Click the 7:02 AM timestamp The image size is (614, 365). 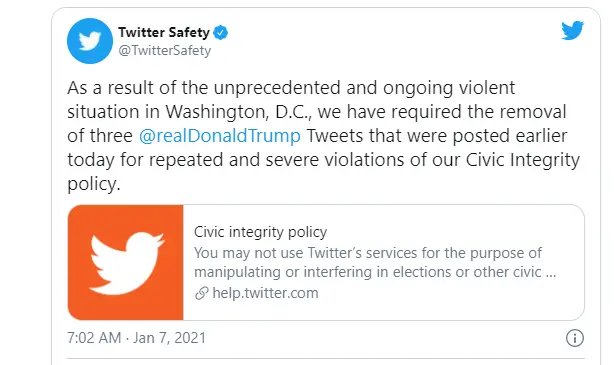pos(94,338)
